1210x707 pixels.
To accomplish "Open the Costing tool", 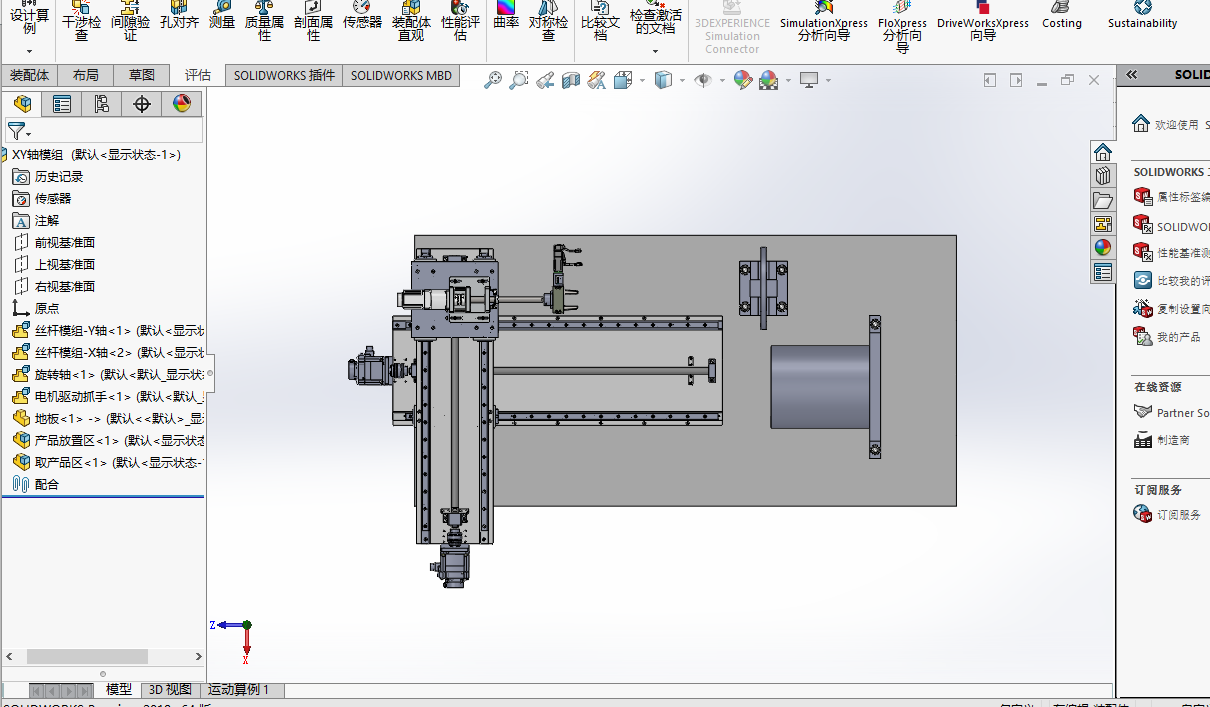I will click(1062, 16).
